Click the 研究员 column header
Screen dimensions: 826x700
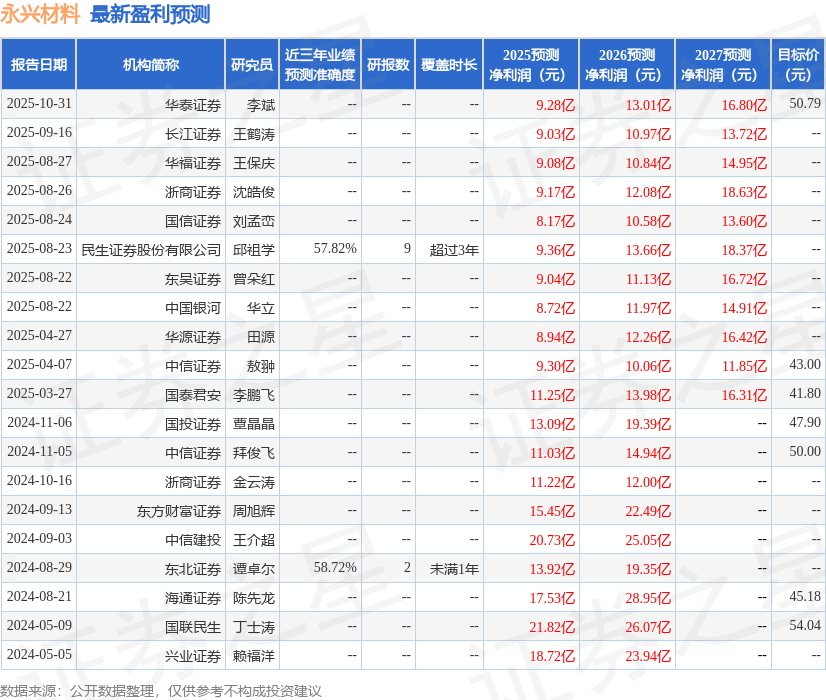[x=252, y=63]
